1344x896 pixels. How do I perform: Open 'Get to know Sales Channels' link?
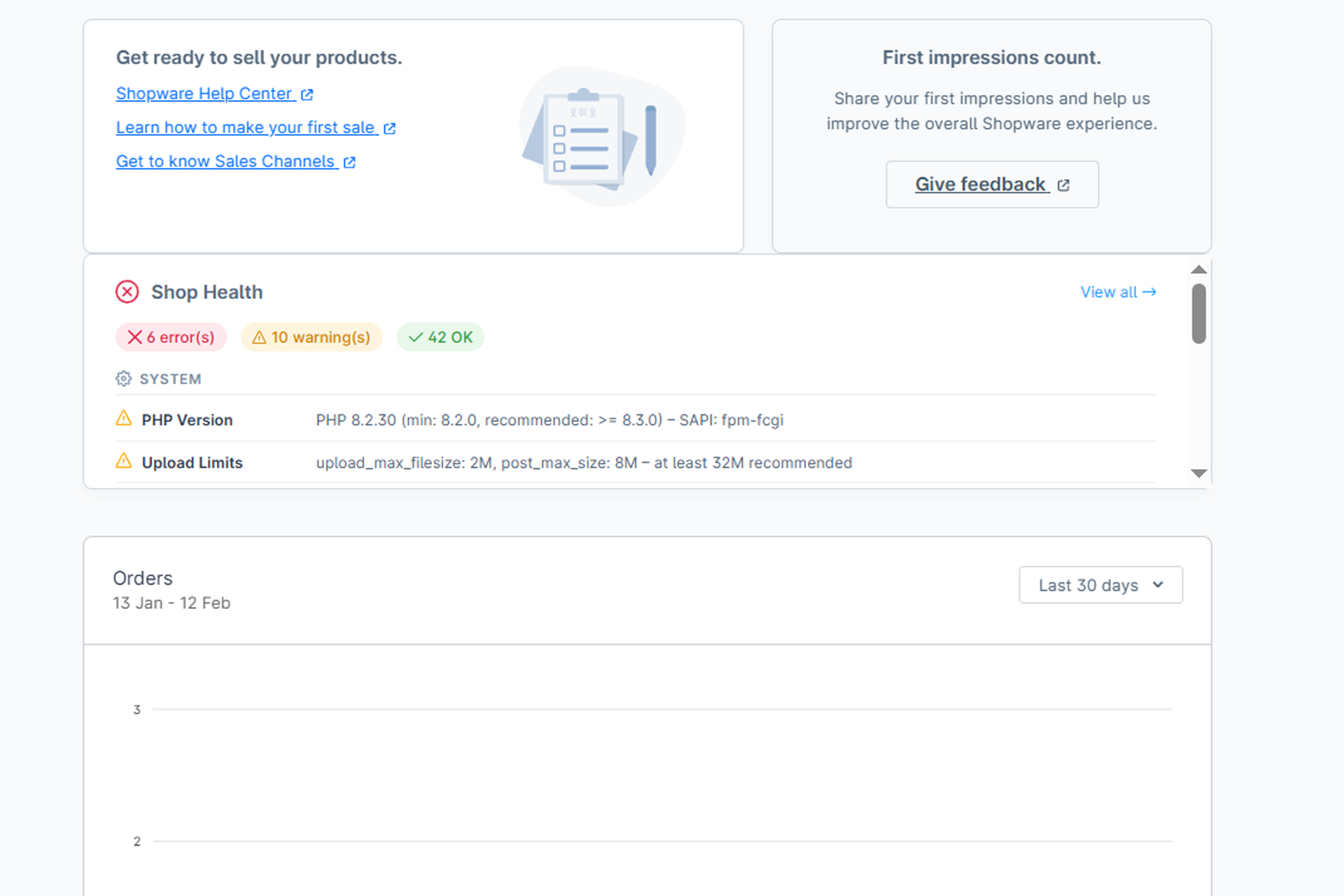[x=236, y=162]
